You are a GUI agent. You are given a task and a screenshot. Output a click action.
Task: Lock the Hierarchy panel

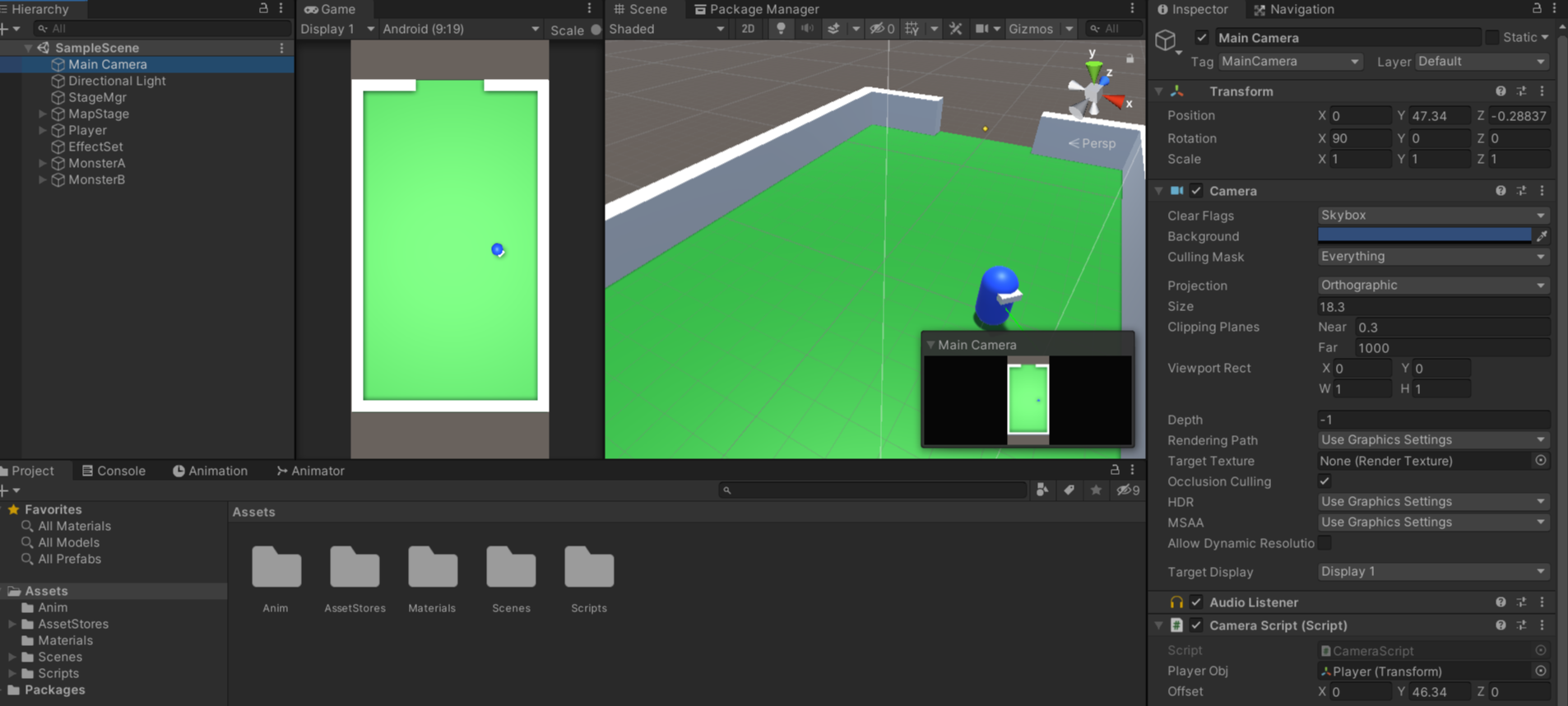pos(263,8)
